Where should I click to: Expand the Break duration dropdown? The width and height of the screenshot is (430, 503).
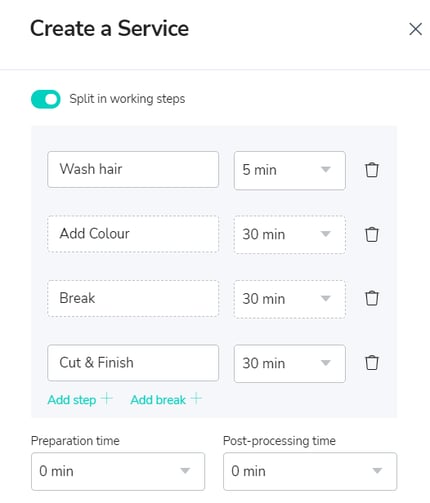290,299
